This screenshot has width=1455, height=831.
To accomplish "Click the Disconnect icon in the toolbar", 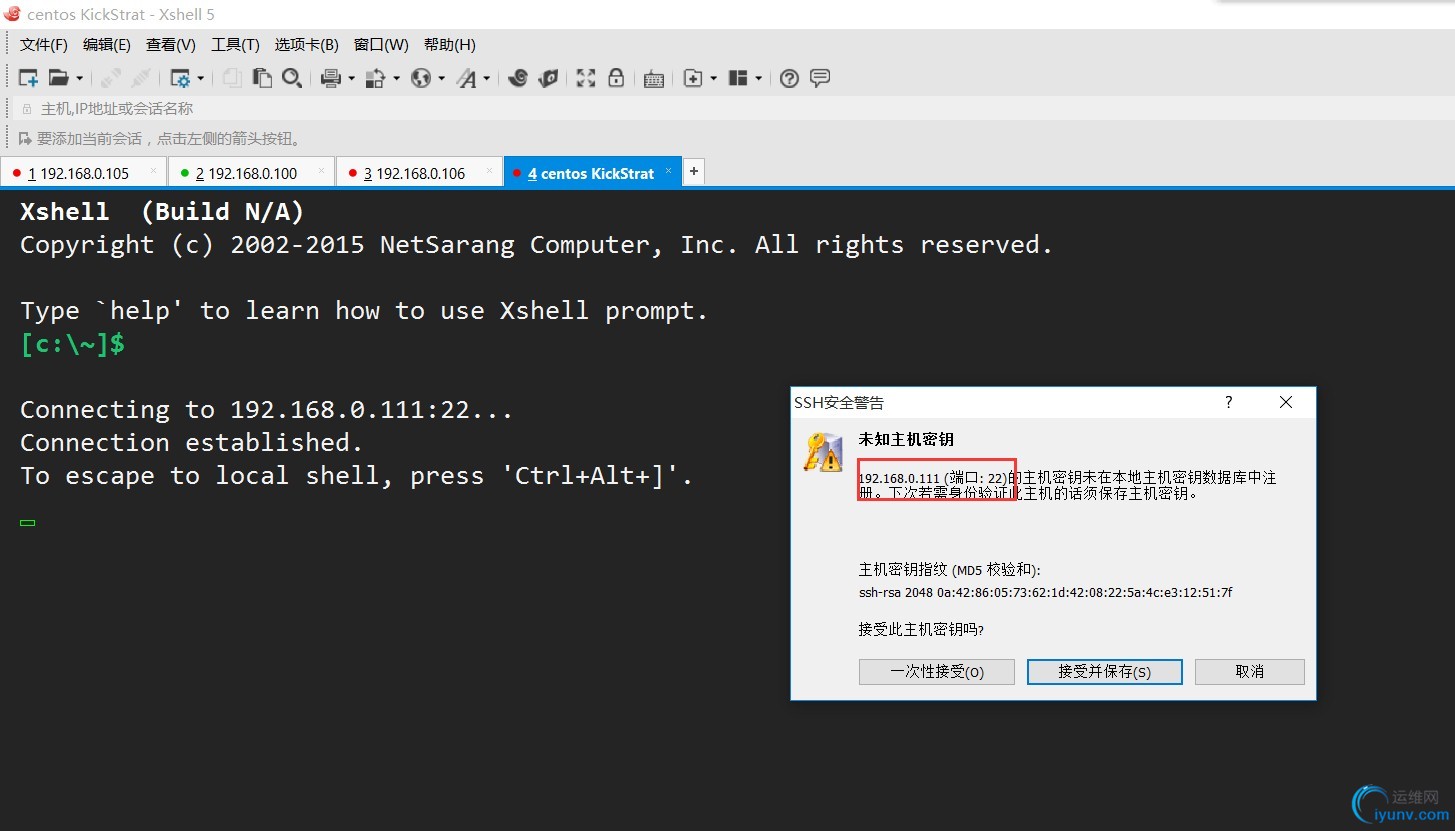I will [x=141, y=78].
